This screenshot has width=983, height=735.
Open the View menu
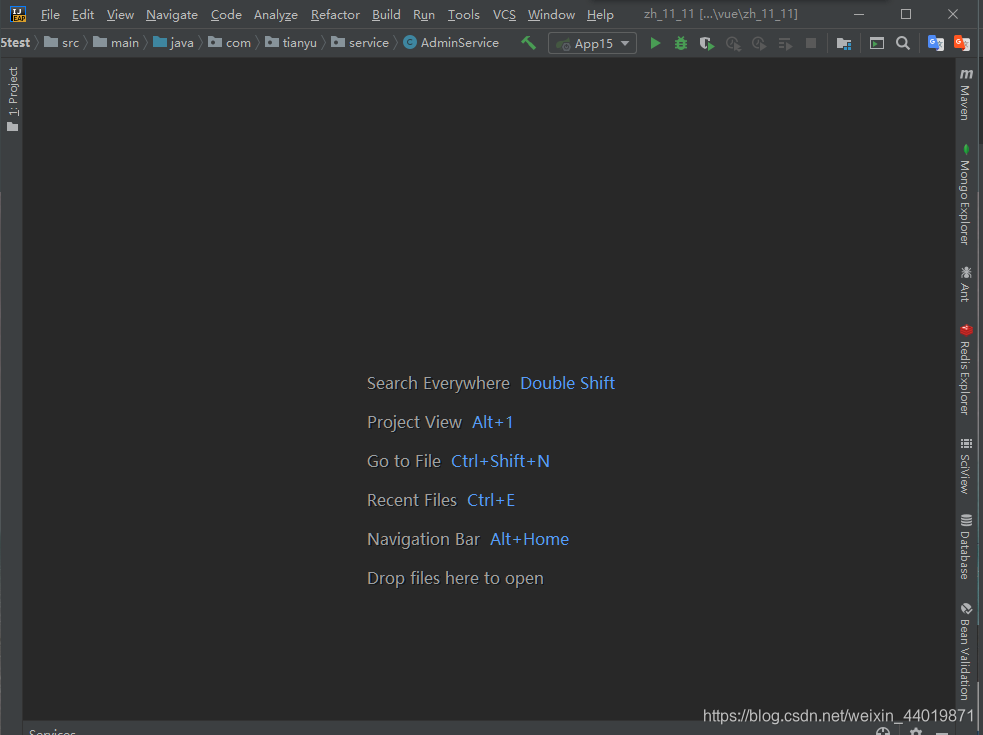coord(120,14)
